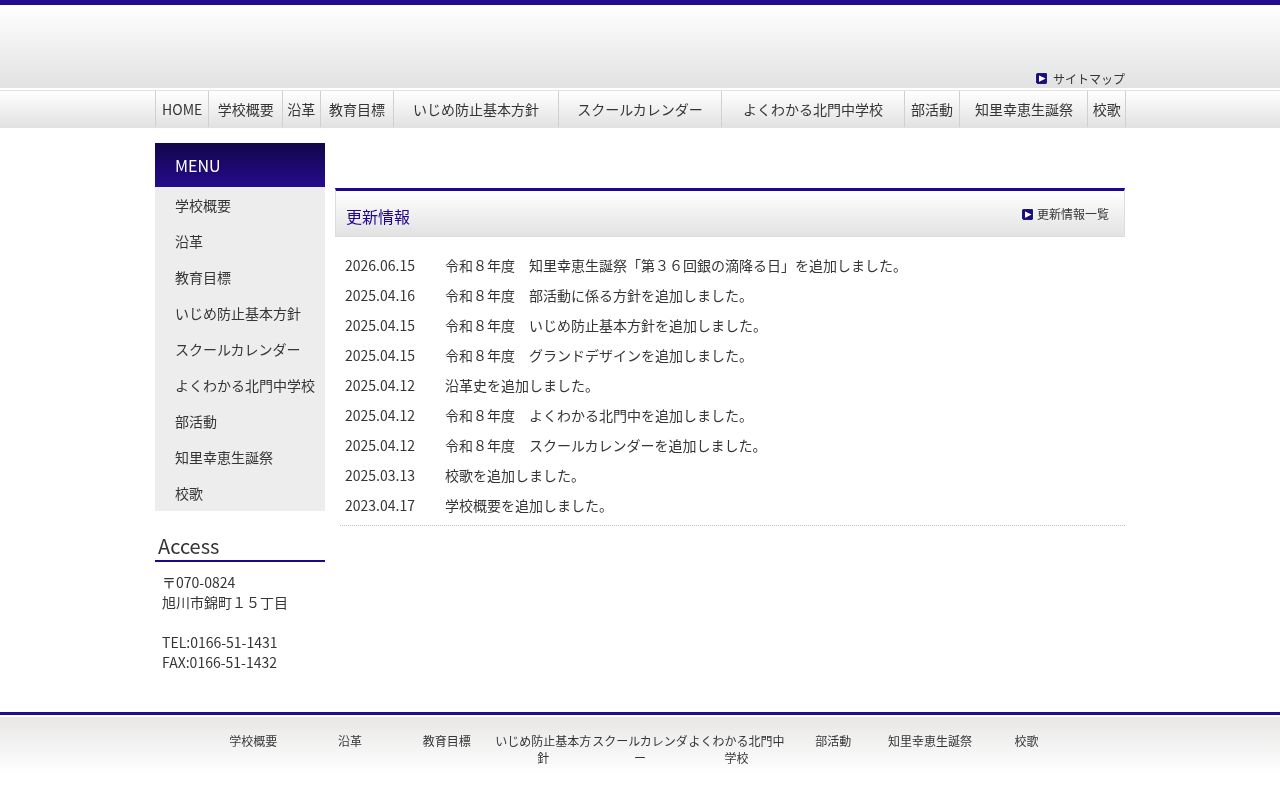Image resolution: width=1280 pixels, height=800 pixels.
Task: Open 学校概要 in the MENU sidebar
Action: [240, 206]
